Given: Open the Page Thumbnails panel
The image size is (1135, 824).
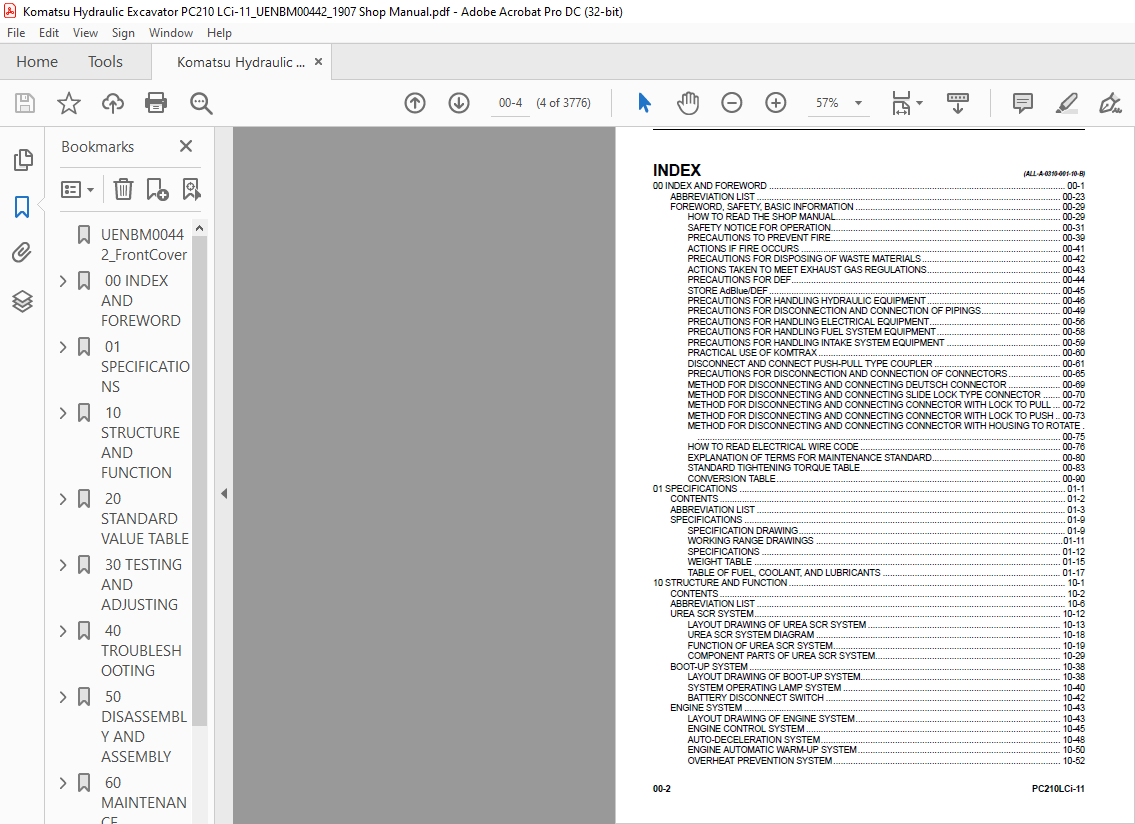Looking at the screenshot, I should pos(22,160).
